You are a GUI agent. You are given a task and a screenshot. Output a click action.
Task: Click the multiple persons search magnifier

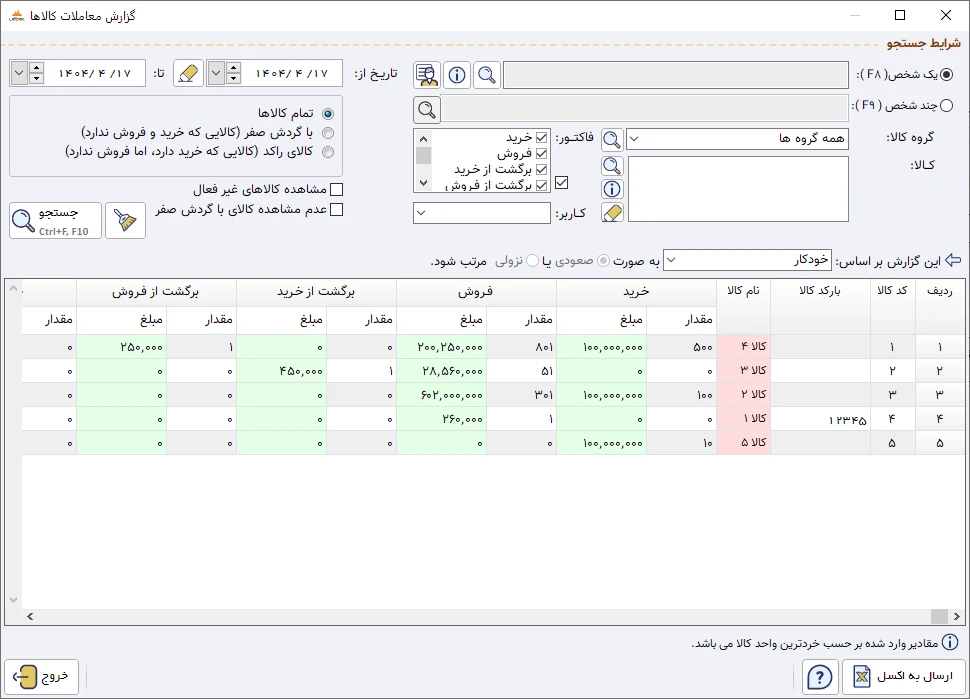tap(427, 109)
